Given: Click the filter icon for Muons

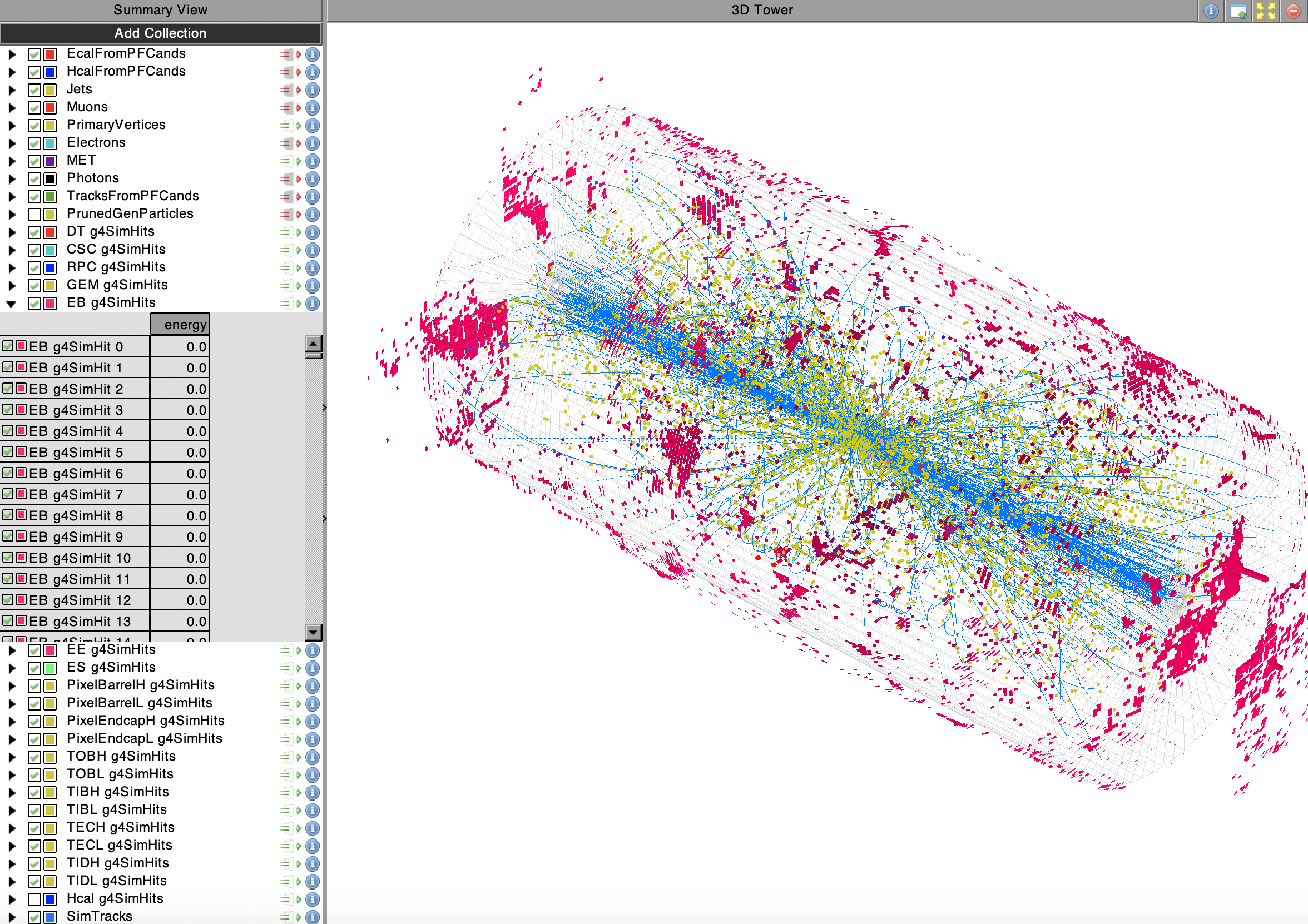Looking at the screenshot, I should coord(290,108).
